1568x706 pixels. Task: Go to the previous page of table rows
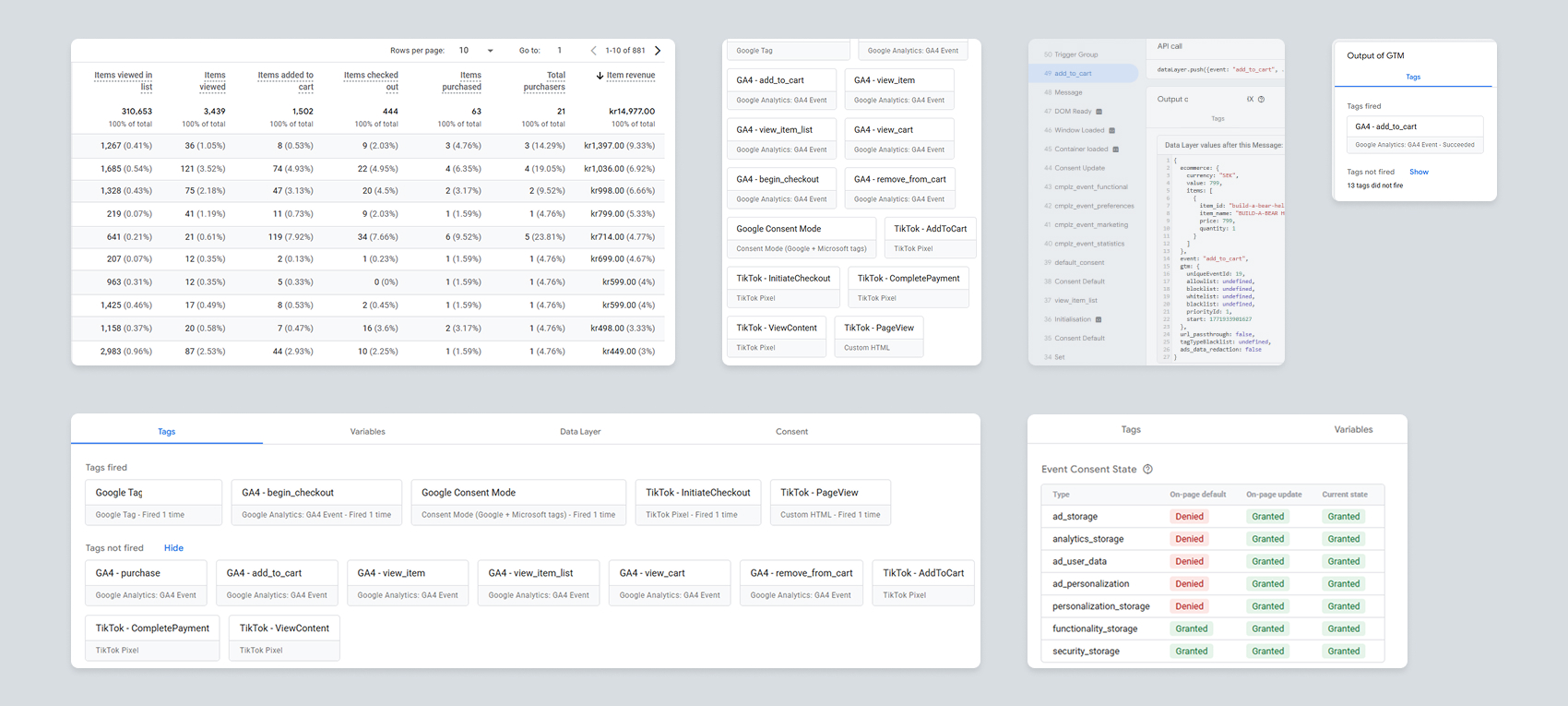(x=593, y=51)
